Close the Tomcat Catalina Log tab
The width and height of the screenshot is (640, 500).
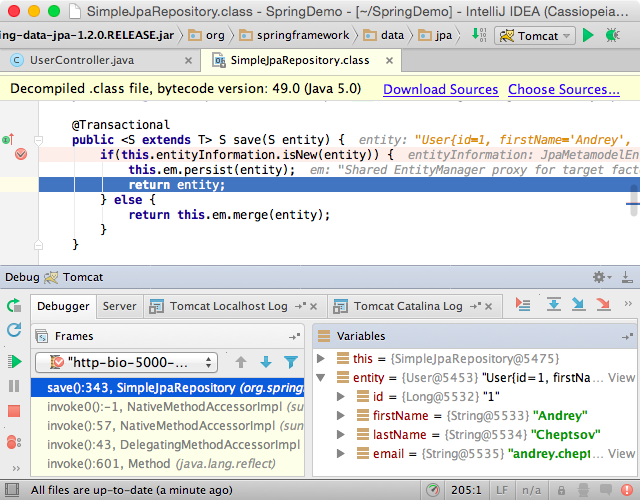[489, 307]
